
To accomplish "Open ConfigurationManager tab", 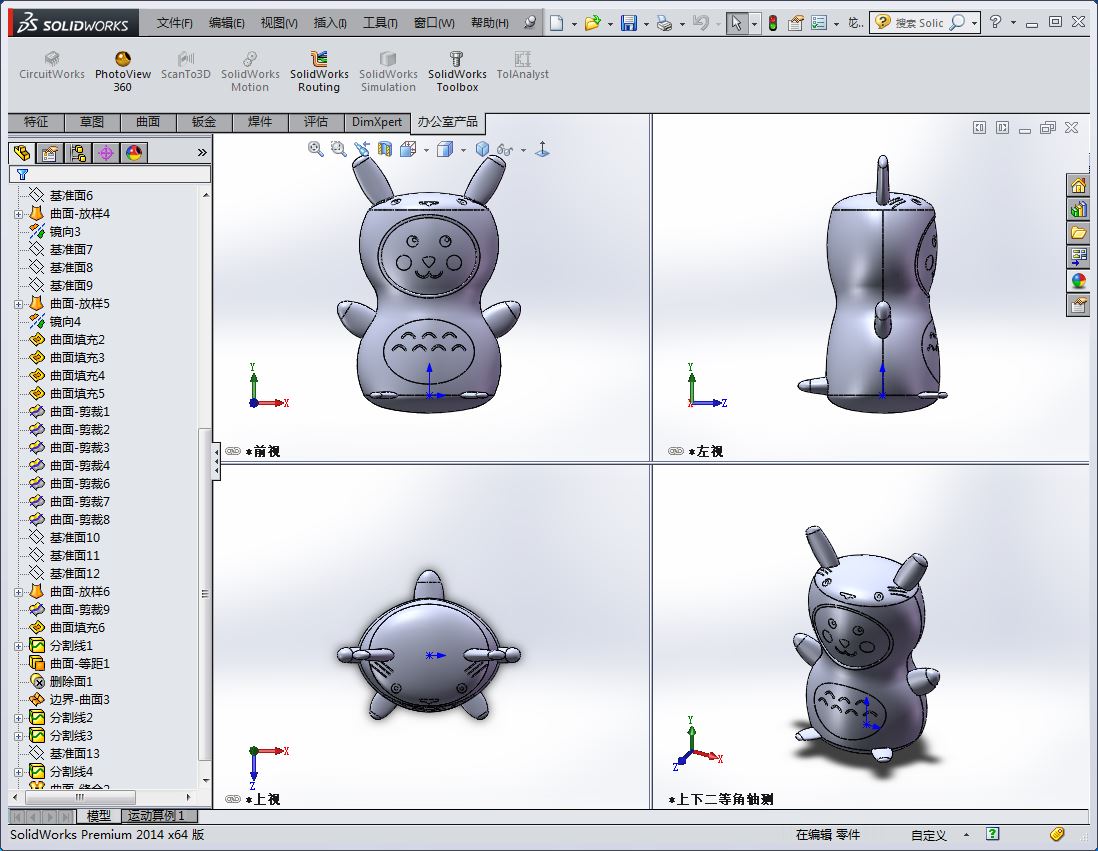I will click(x=78, y=153).
